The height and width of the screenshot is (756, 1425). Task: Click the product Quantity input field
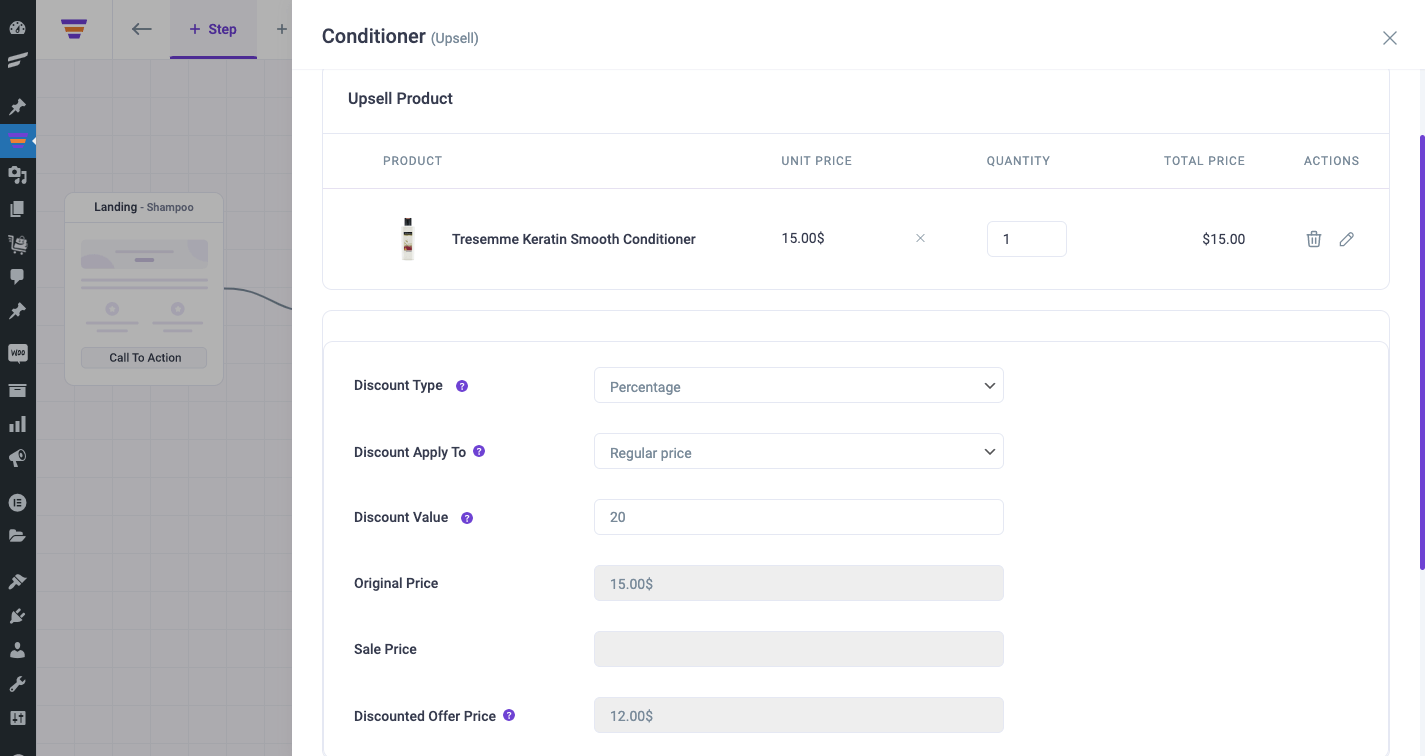(1027, 239)
